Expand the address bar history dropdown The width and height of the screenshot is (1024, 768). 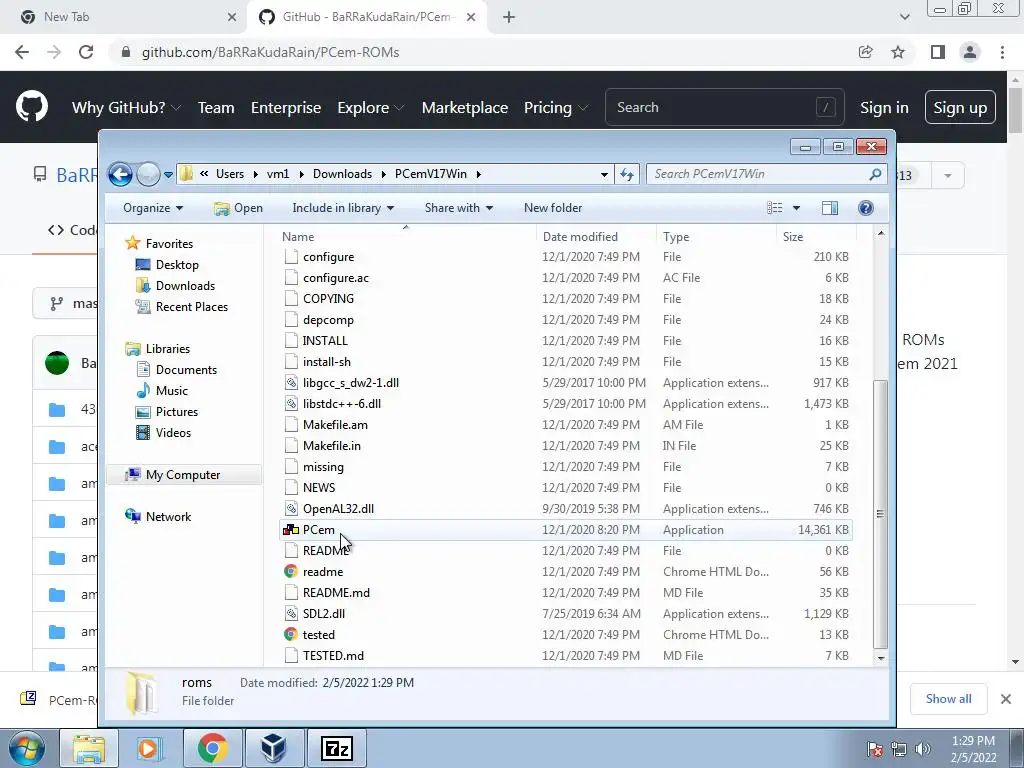pos(604,174)
